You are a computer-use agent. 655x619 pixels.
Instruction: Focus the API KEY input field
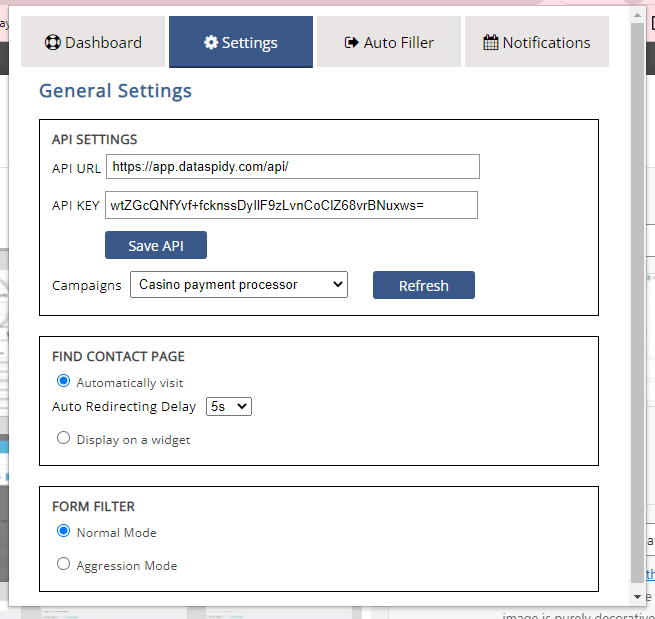(x=291, y=205)
